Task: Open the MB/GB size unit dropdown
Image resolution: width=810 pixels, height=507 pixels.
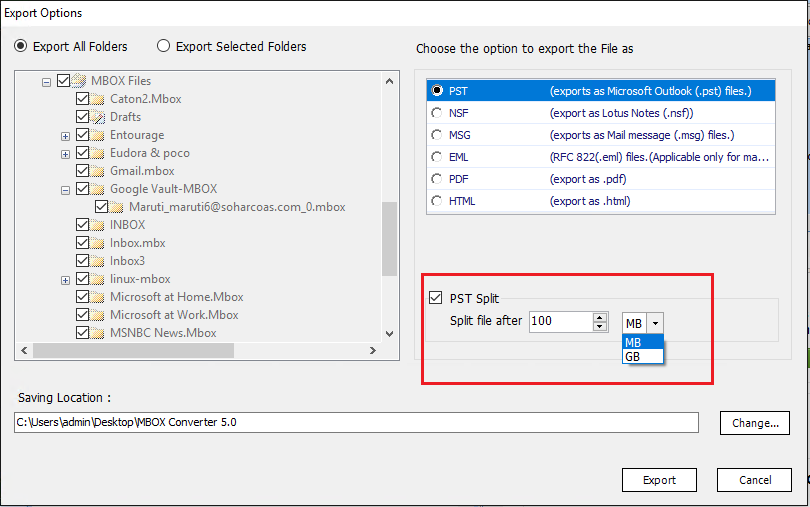Action: [x=655, y=324]
